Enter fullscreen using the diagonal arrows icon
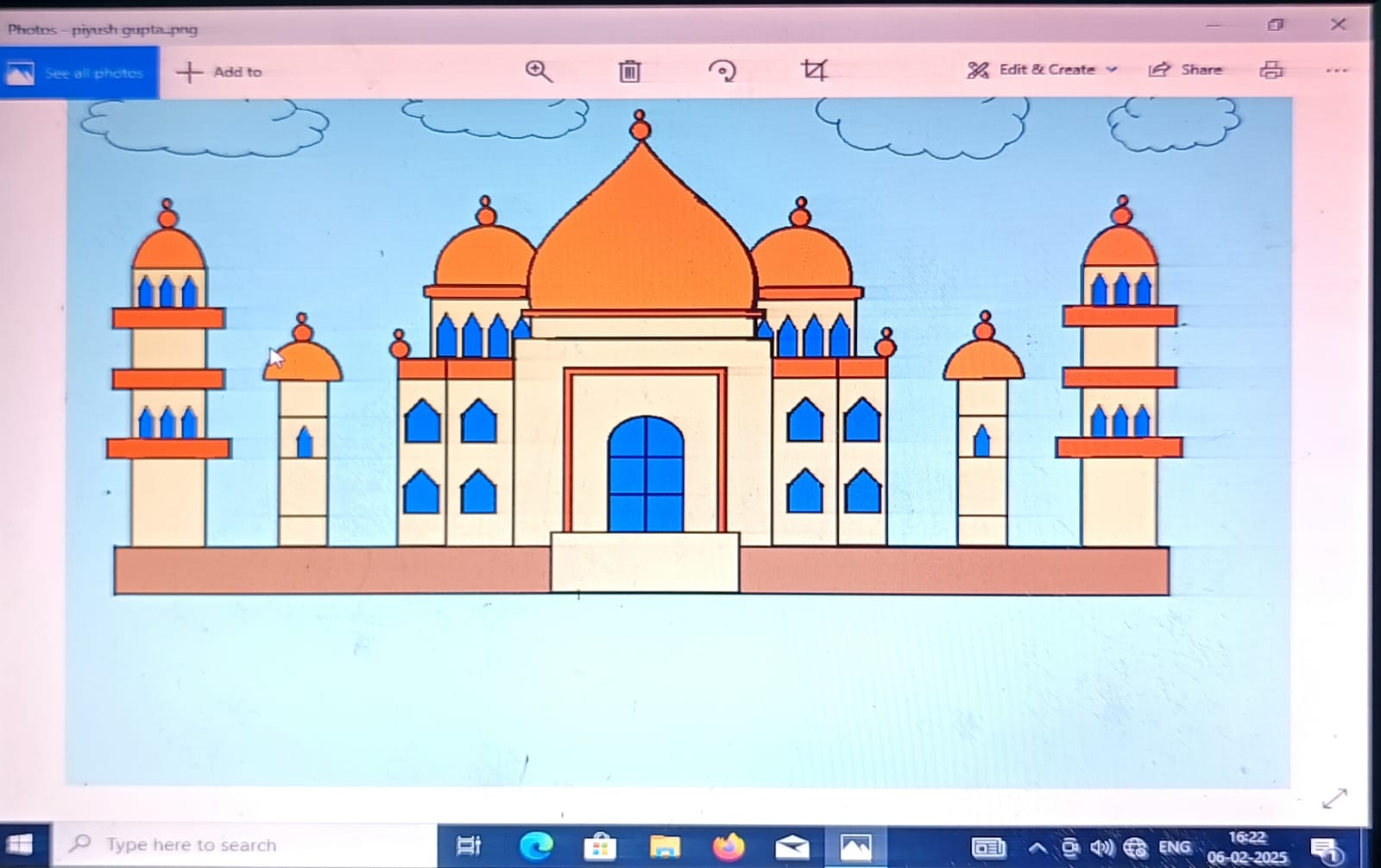The height and width of the screenshot is (868, 1381). [x=1334, y=799]
